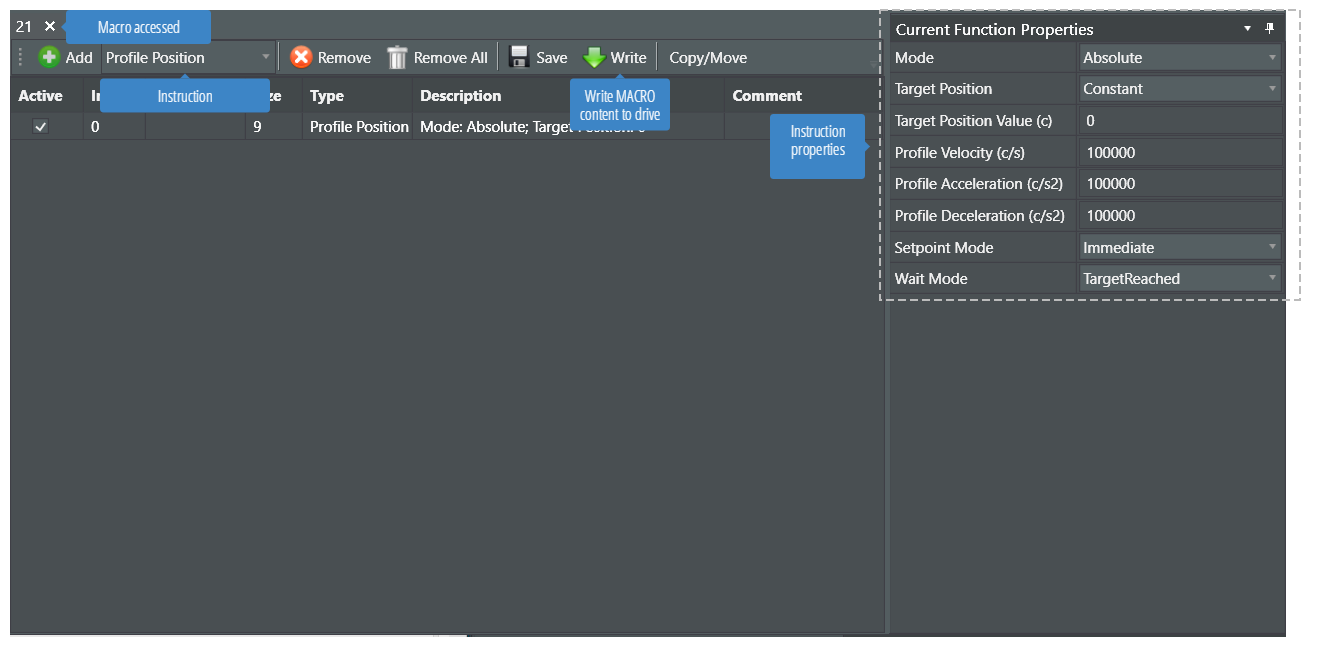This screenshot has height=657, width=1320.
Task: Select the macro 21 tab
Action: point(24,26)
